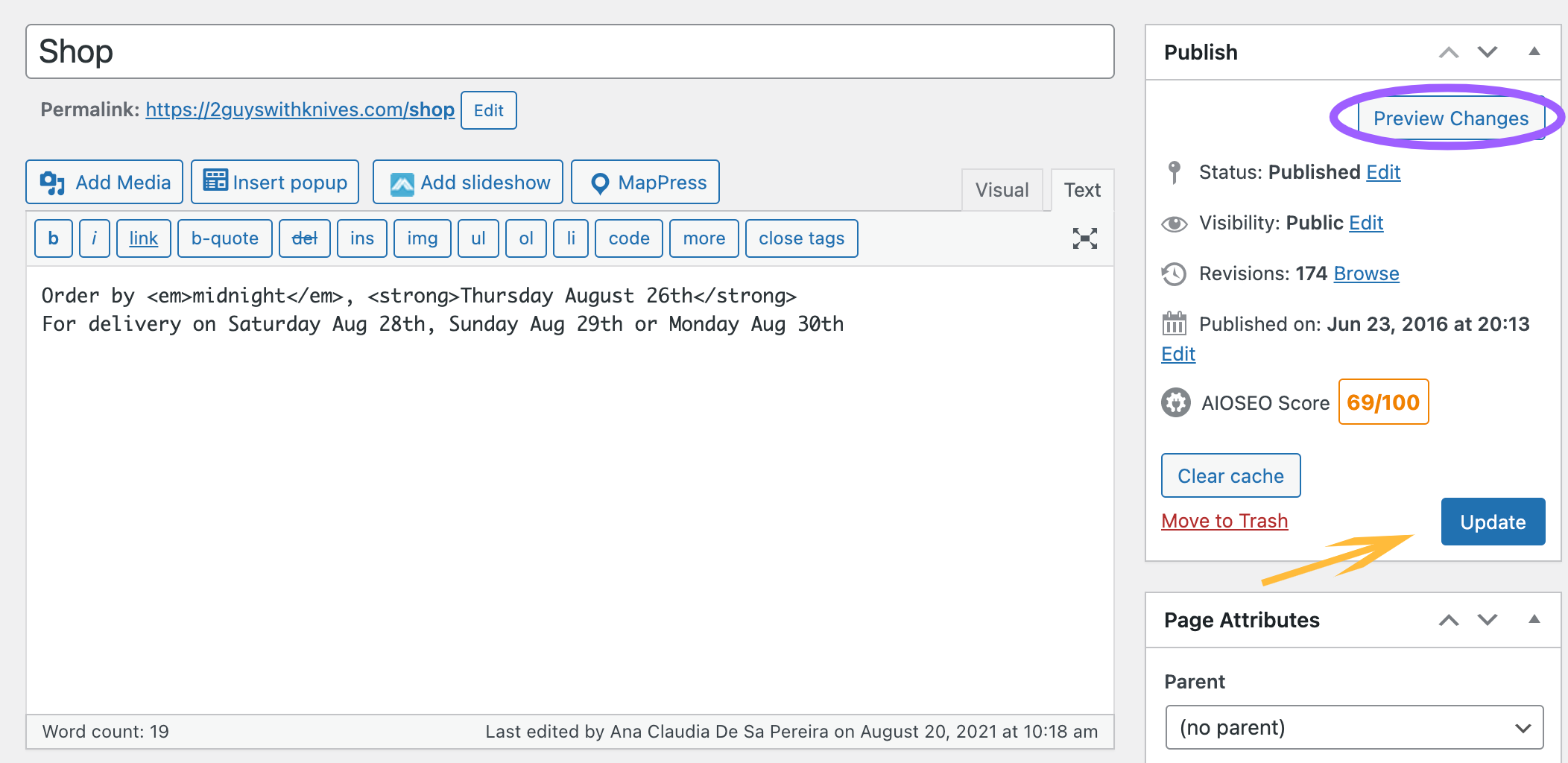Click Preview Changes
The width and height of the screenshot is (1568, 763).
click(x=1450, y=118)
